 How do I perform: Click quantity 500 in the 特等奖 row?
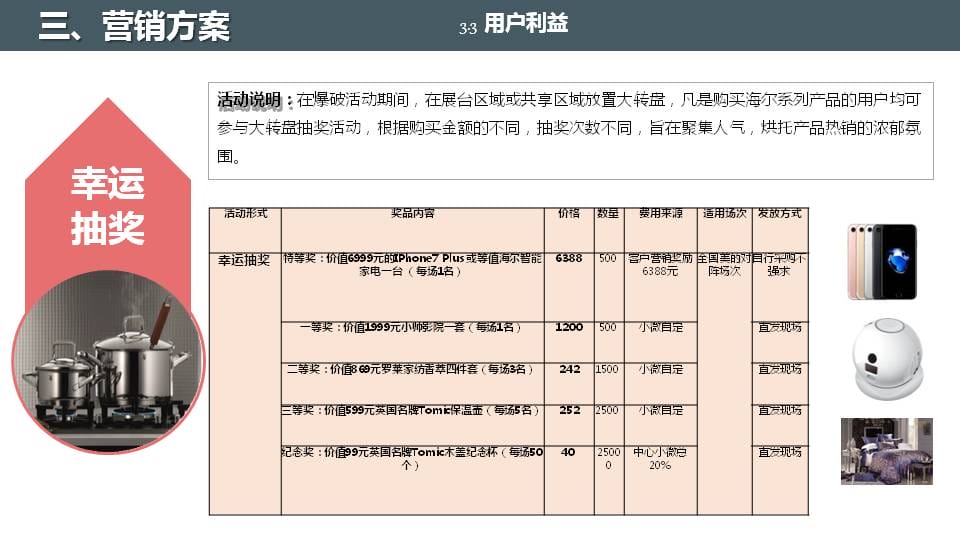607,258
